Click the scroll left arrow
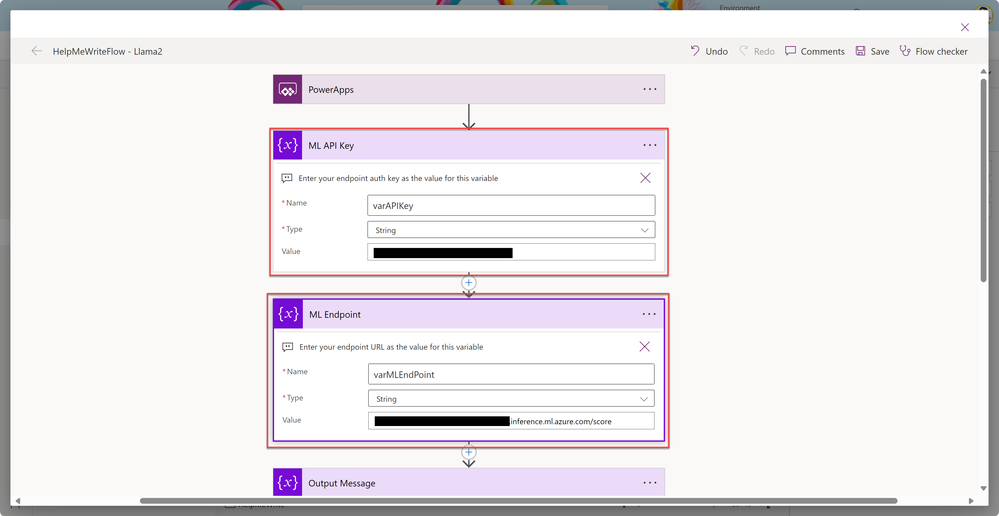Viewport: 999px width, 516px height. (18, 501)
